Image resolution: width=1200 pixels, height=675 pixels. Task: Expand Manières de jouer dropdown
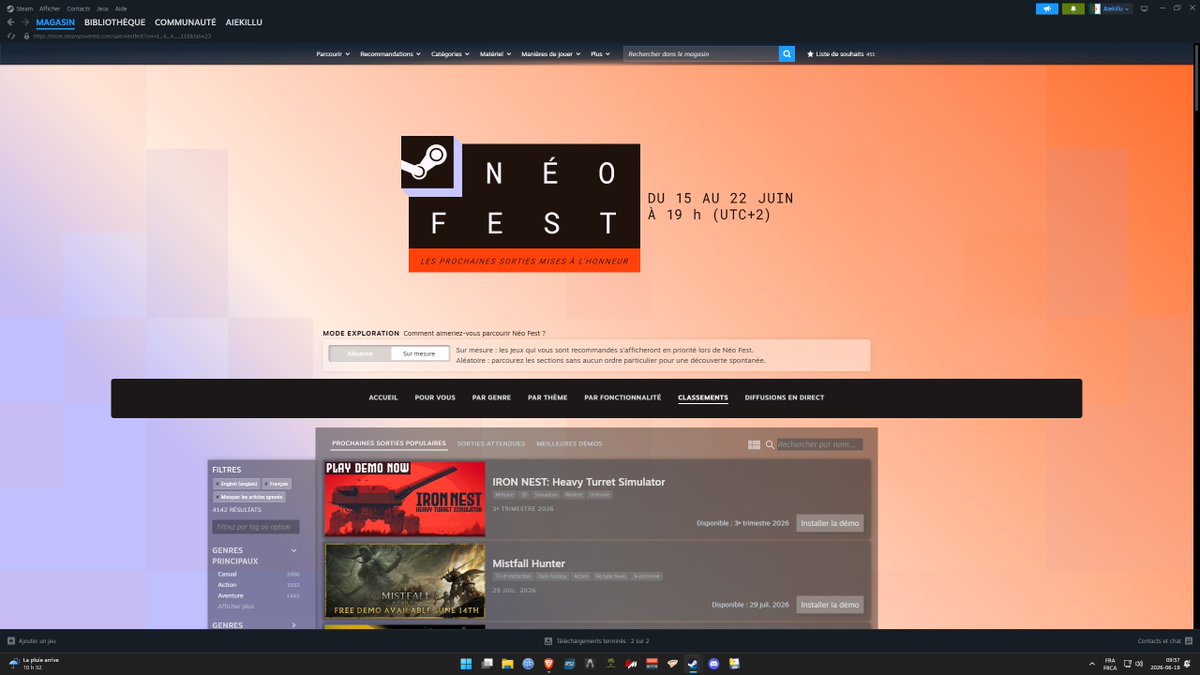click(551, 54)
